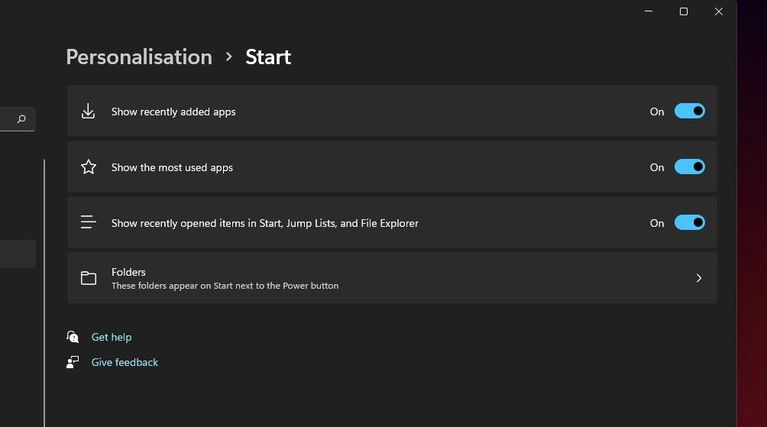
Task: Open the Give feedback link
Action: [124, 362]
